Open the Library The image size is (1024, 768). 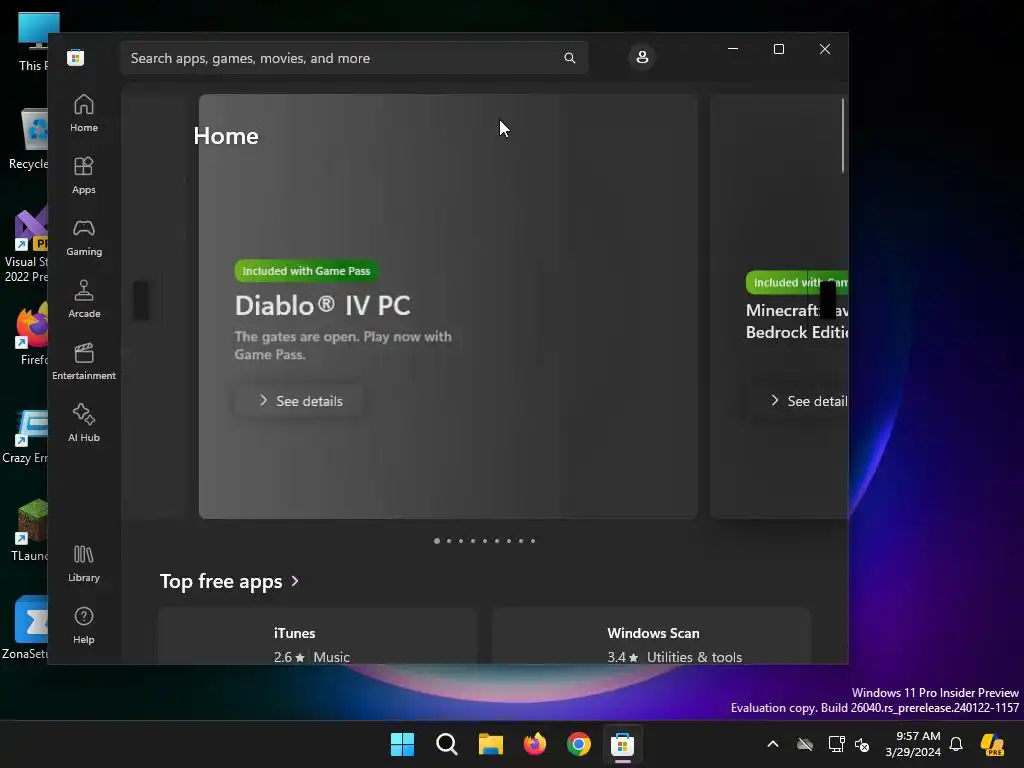[84, 564]
